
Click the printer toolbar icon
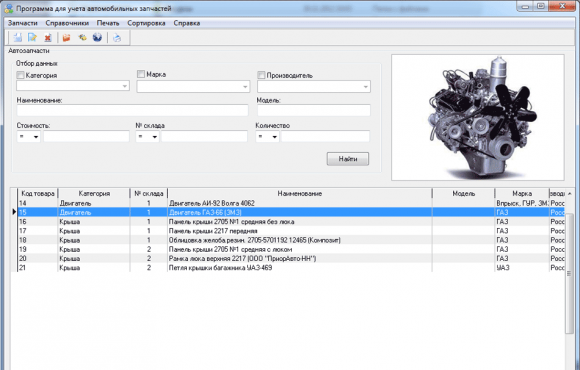click(117, 37)
